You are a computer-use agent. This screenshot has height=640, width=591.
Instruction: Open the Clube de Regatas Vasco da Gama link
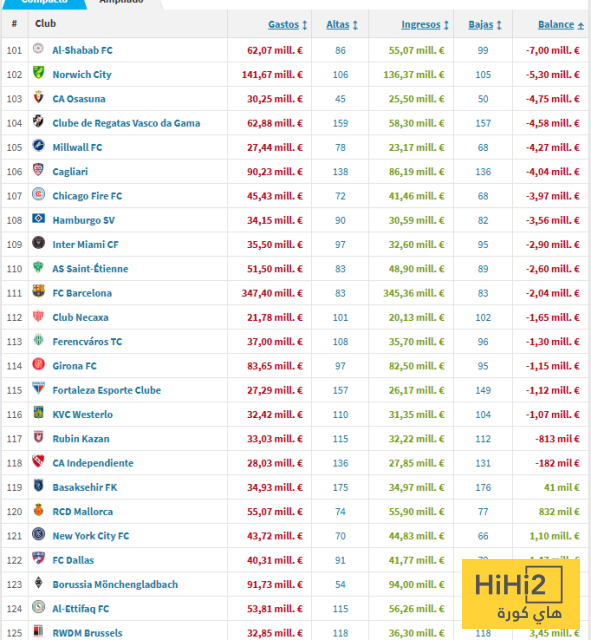(x=126, y=123)
